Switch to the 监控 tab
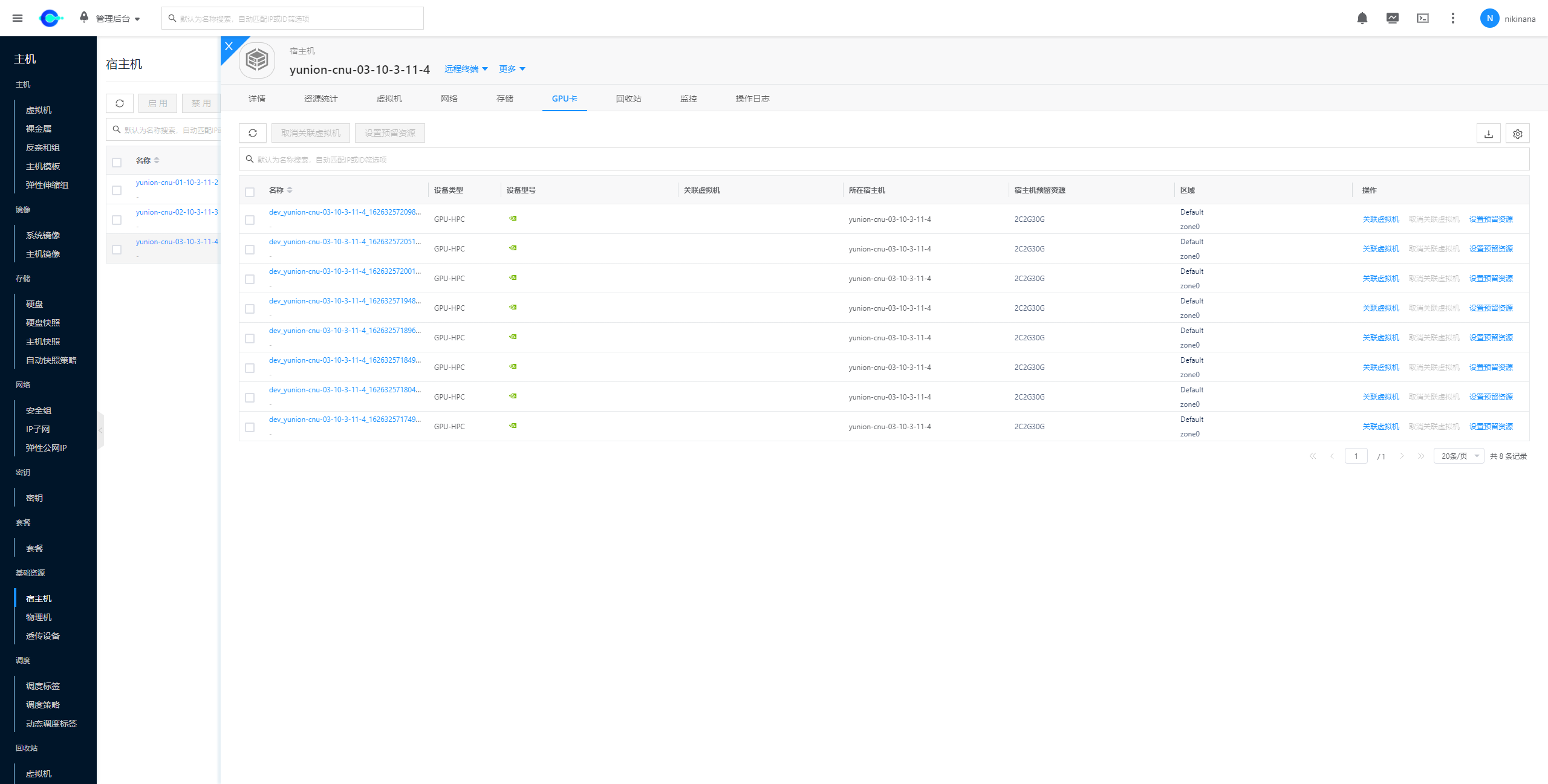 pos(688,98)
